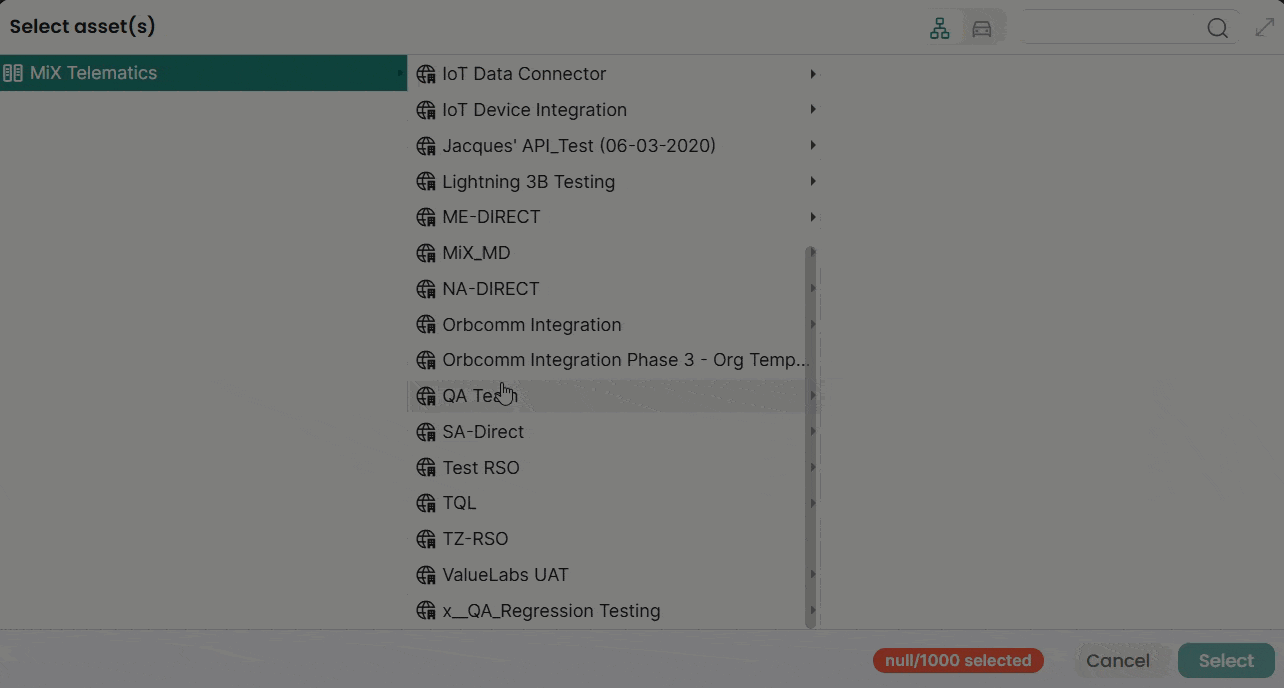
Task: Confirm with the Select button
Action: click(1225, 661)
